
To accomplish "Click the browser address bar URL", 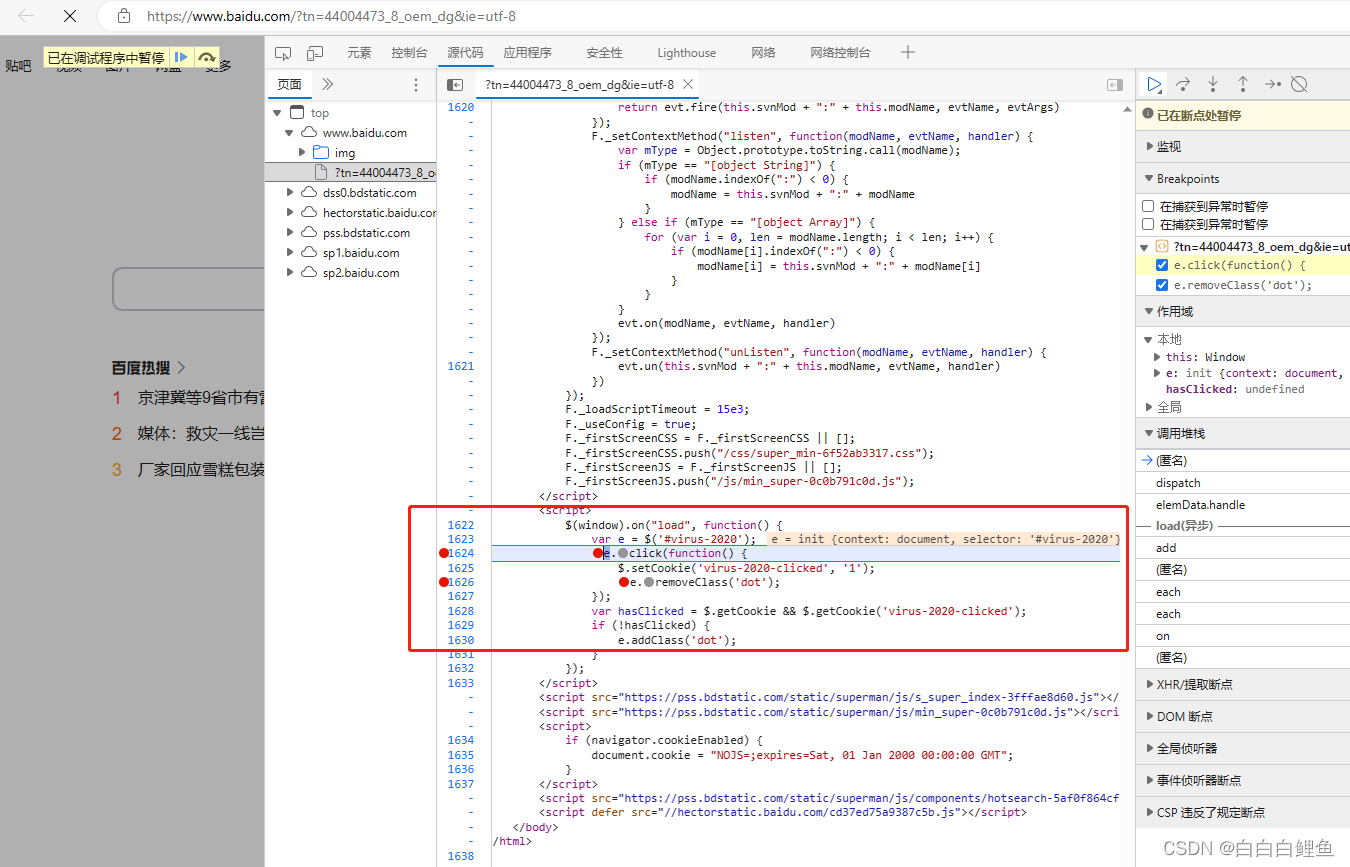I will pos(331,16).
